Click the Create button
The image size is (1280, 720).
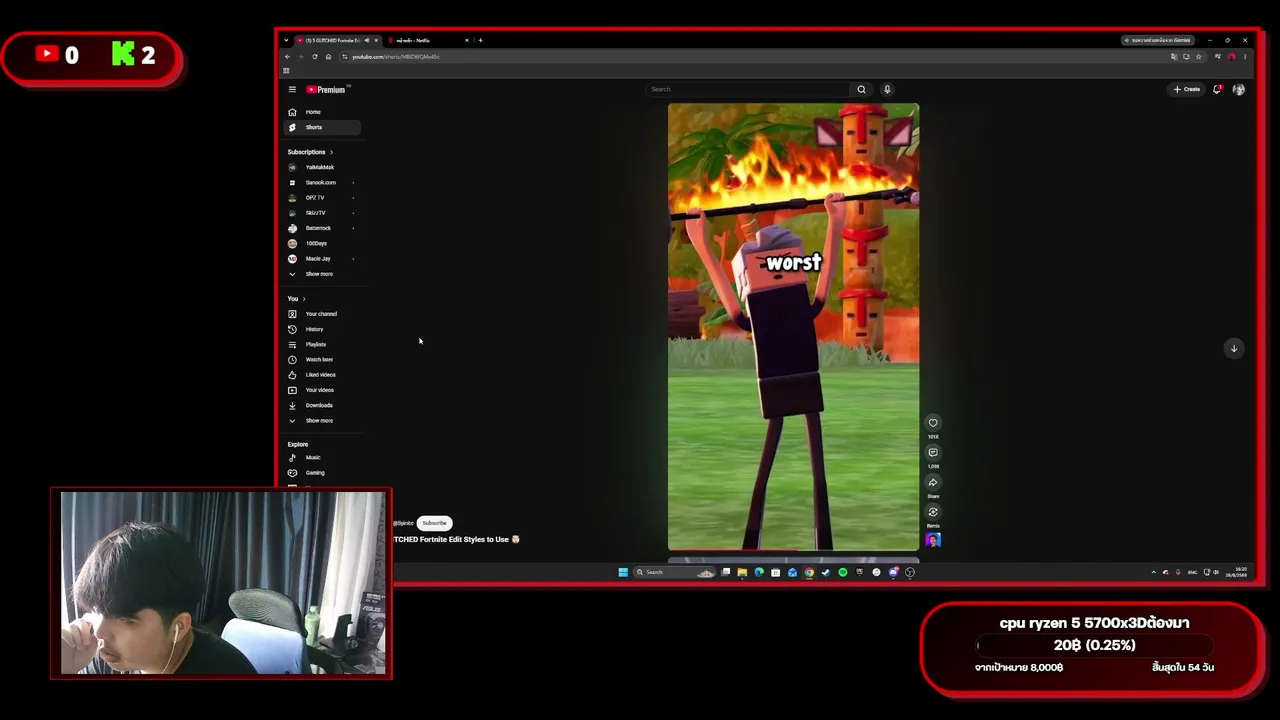1188,89
